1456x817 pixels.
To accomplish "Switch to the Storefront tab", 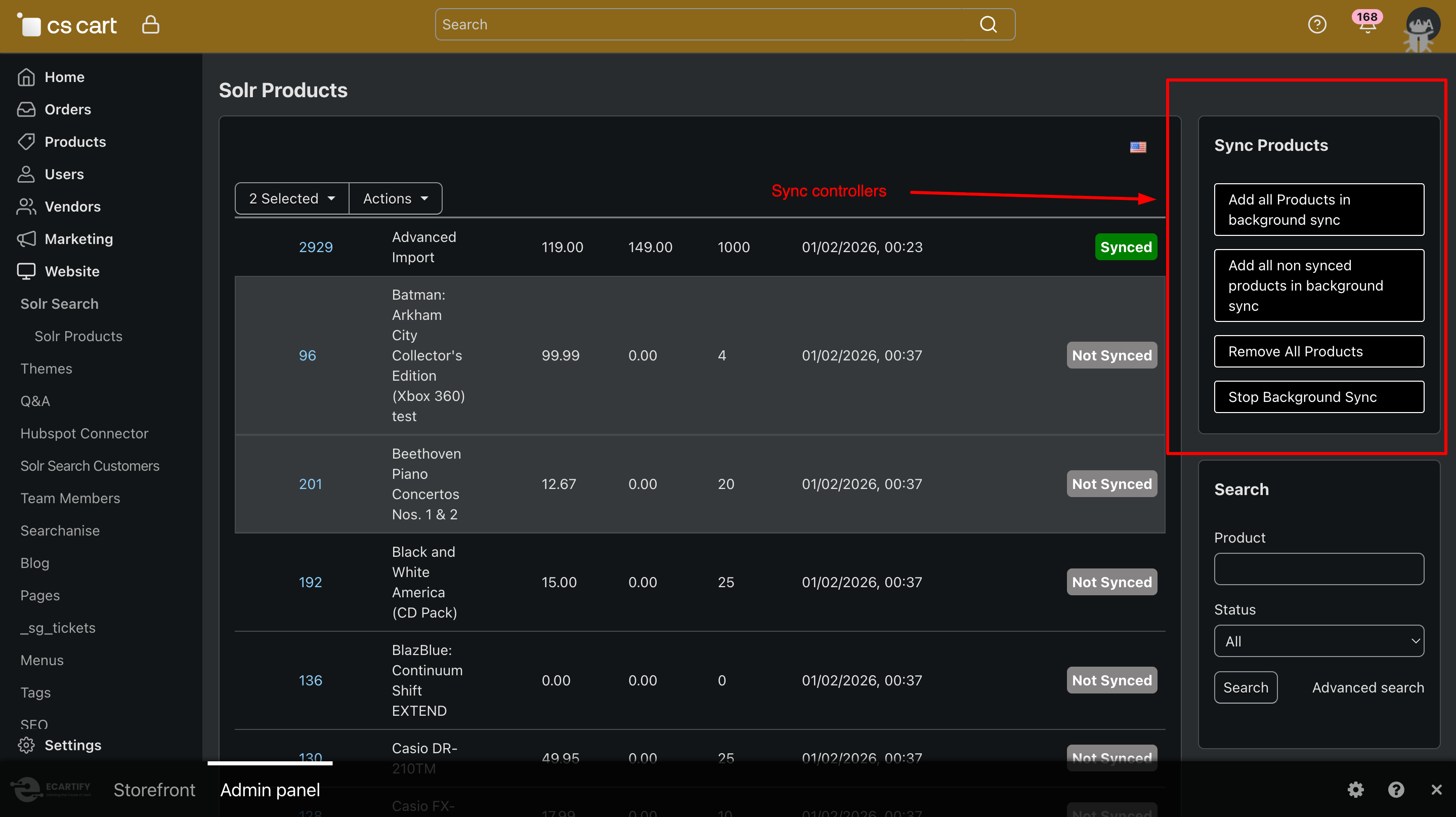I will pos(154,789).
